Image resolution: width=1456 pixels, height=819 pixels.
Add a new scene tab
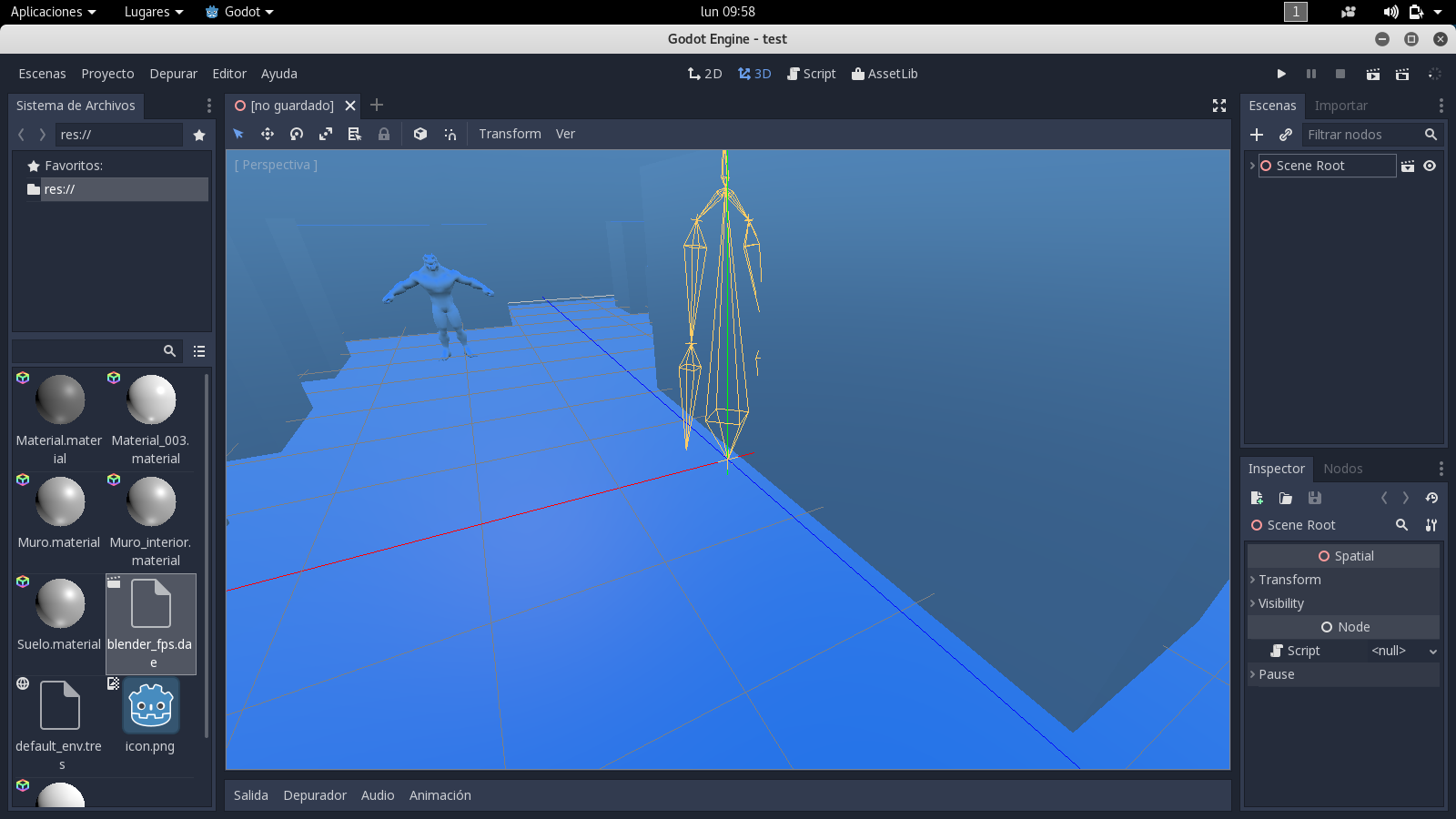tap(377, 105)
